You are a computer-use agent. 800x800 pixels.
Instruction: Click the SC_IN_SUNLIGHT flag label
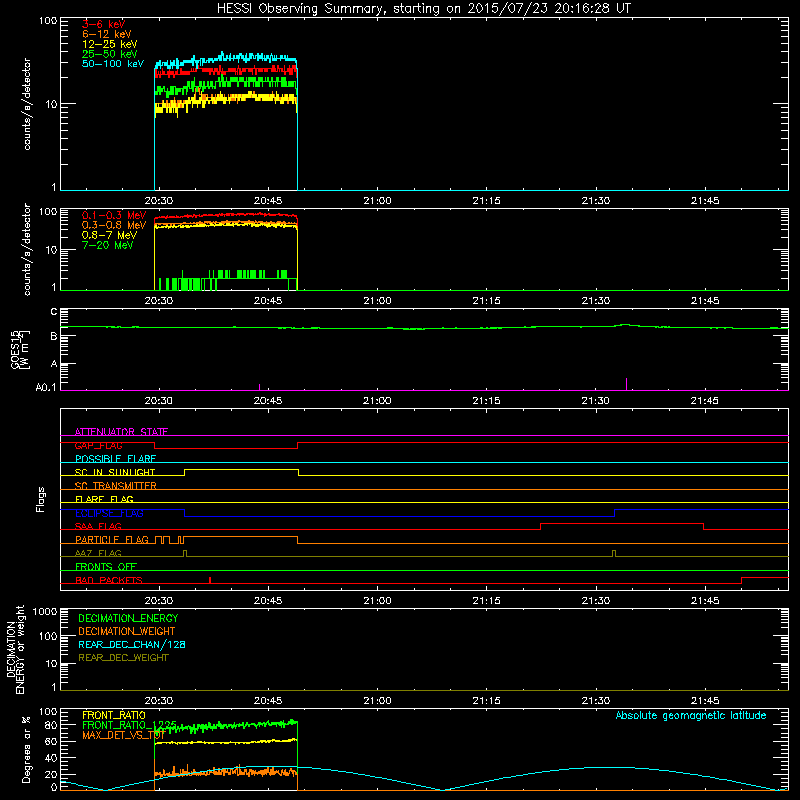click(115, 472)
